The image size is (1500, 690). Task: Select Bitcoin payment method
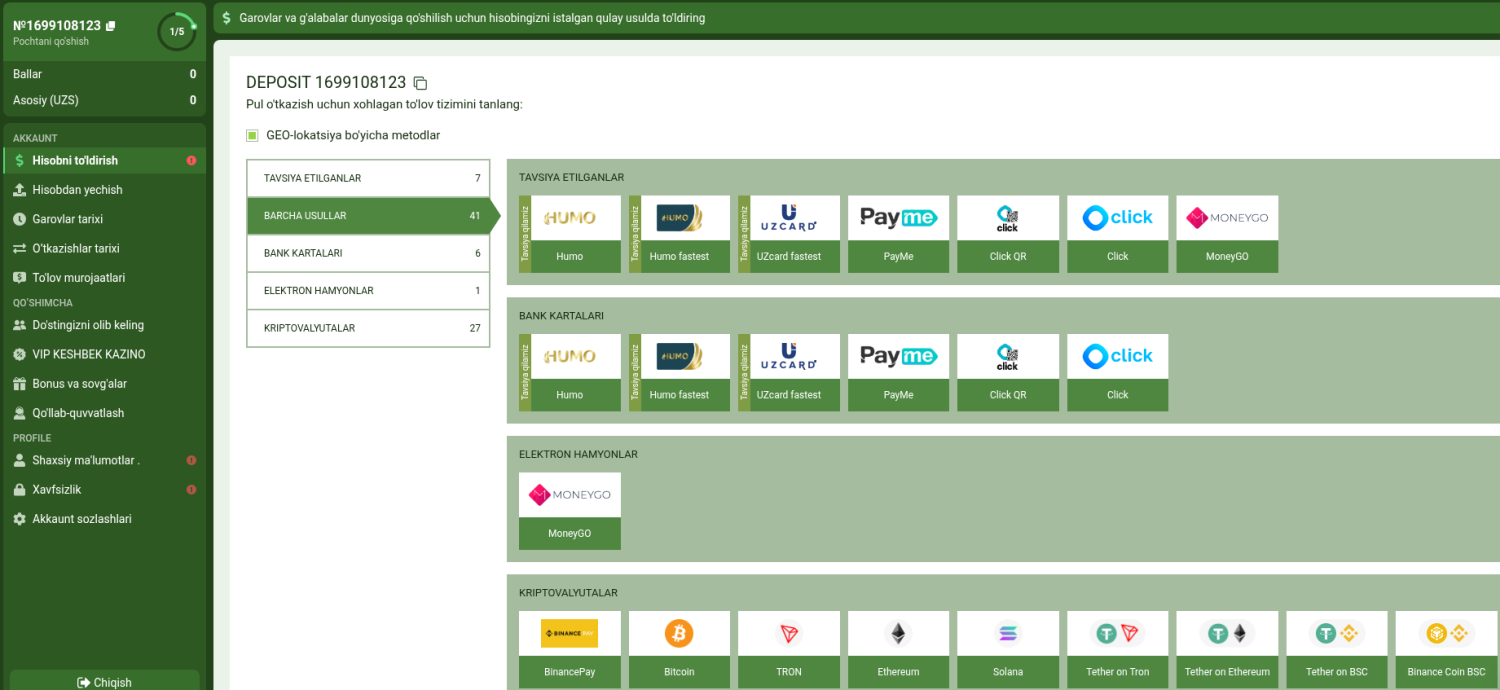tap(679, 649)
